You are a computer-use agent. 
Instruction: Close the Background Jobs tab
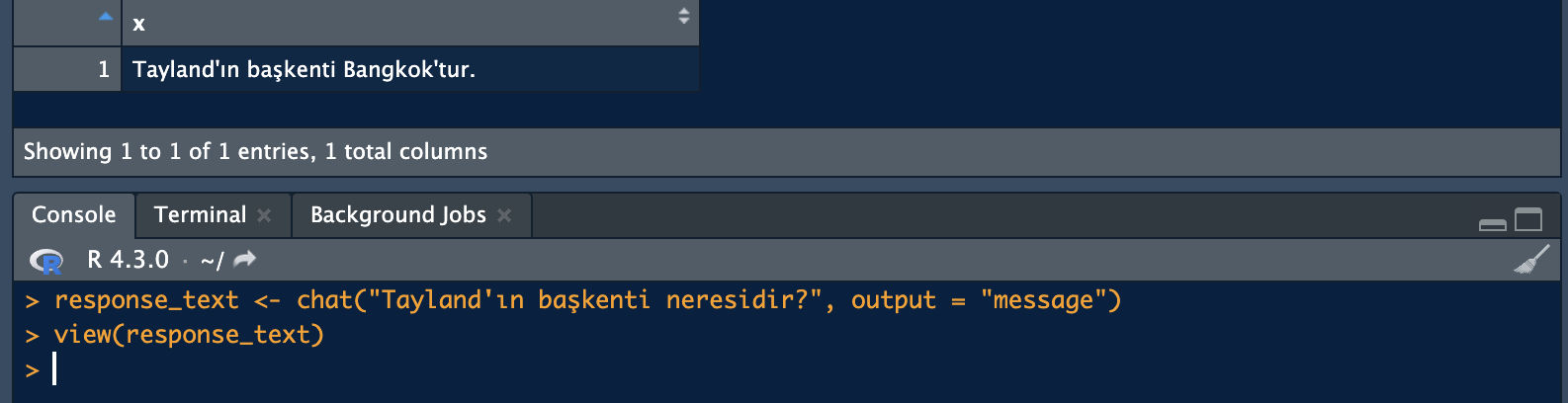coord(504,215)
